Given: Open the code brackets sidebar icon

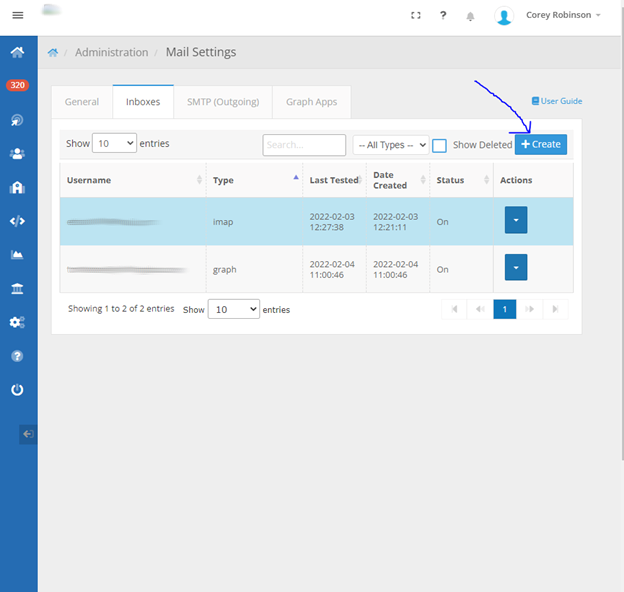Looking at the screenshot, I should (x=17, y=221).
